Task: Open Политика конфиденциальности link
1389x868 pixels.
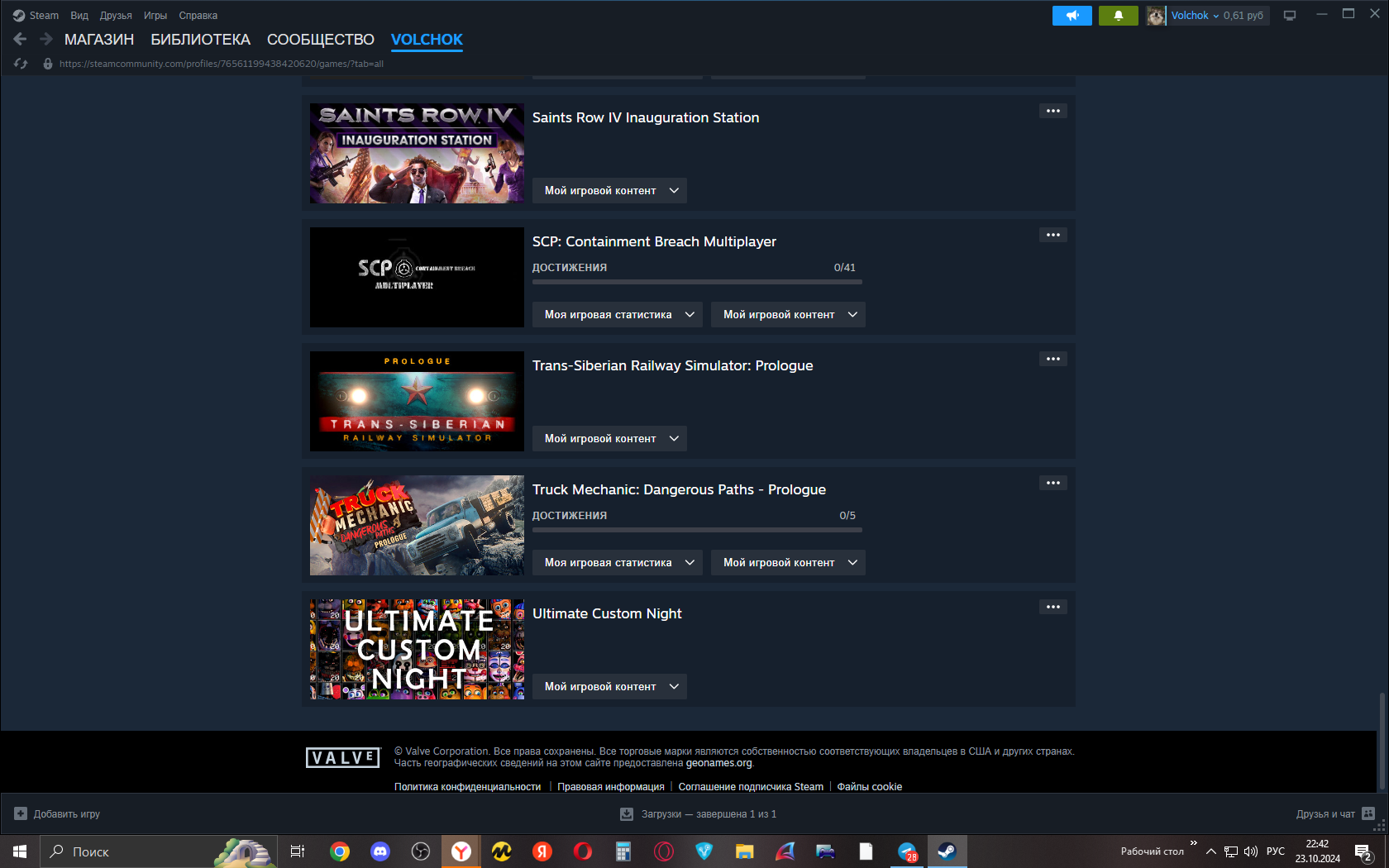Action: click(467, 787)
